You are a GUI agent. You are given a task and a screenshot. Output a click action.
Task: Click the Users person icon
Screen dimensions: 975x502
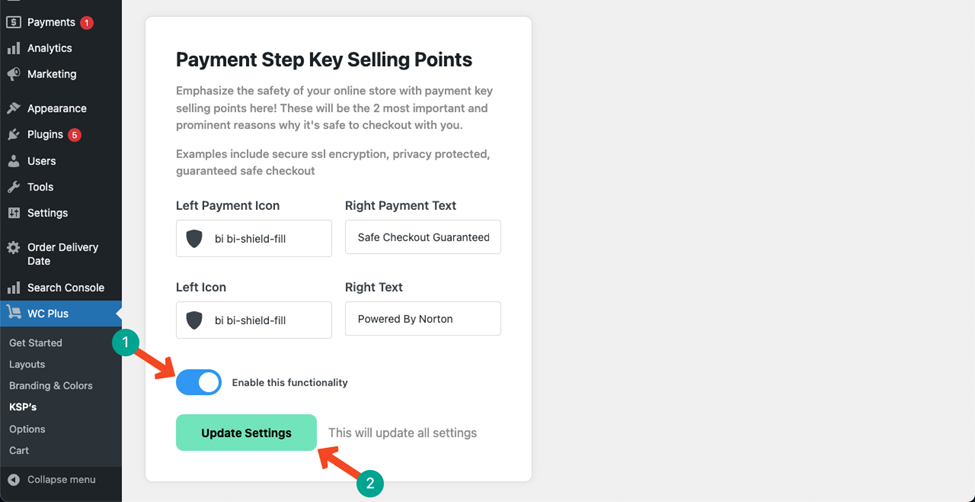(x=14, y=161)
